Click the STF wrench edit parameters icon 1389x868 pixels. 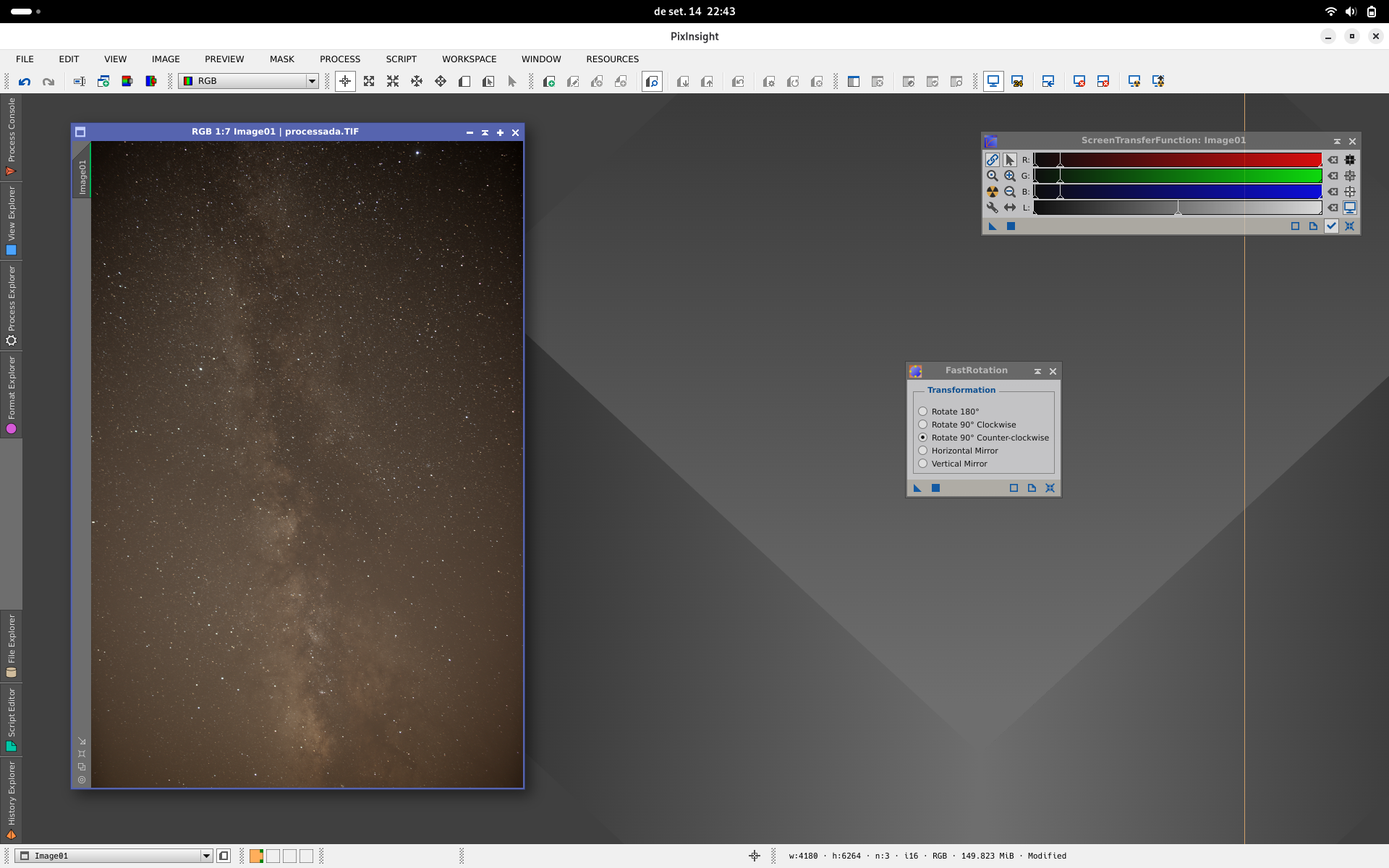coord(993,208)
